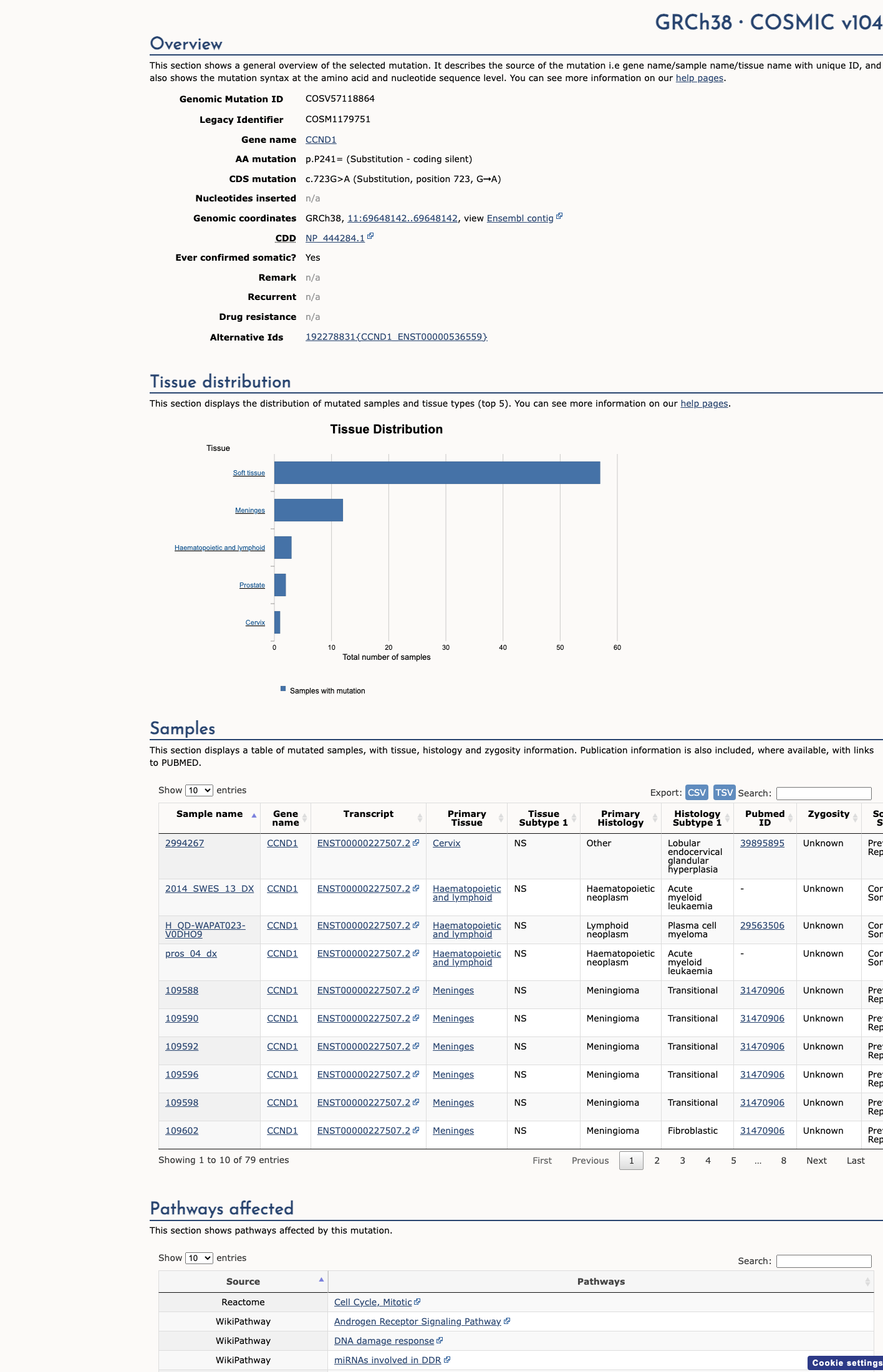Open Cookie settings button
The height and width of the screenshot is (1372, 883).
click(846, 1363)
